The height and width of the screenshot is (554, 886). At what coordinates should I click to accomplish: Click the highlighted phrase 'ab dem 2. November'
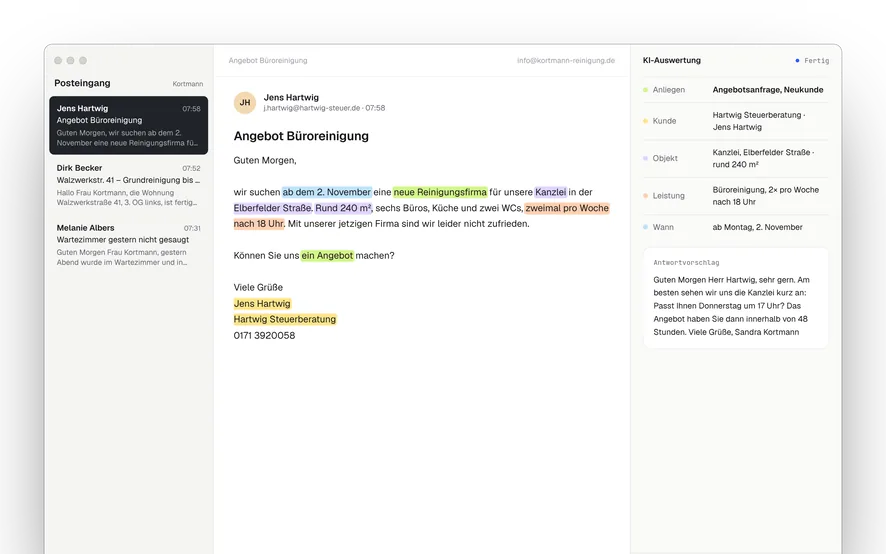click(327, 192)
